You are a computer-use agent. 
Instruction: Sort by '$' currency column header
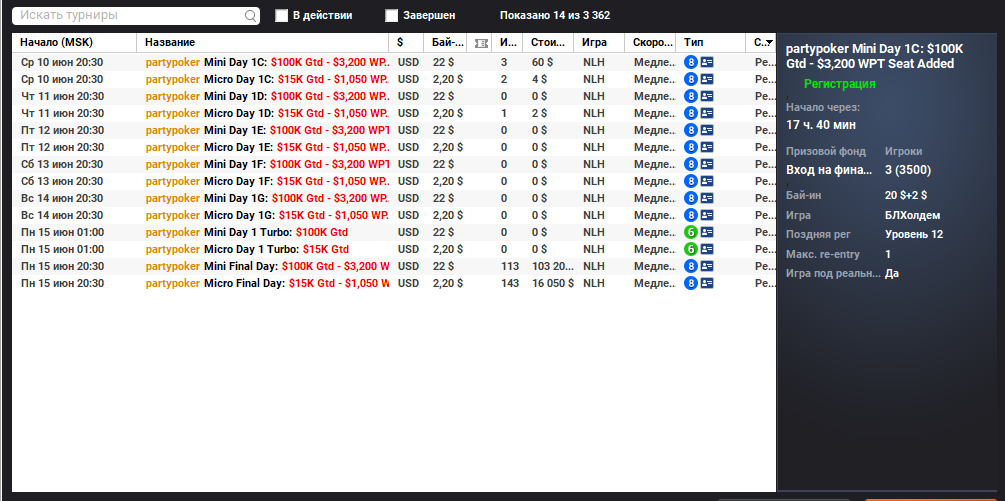pyautogui.click(x=406, y=43)
